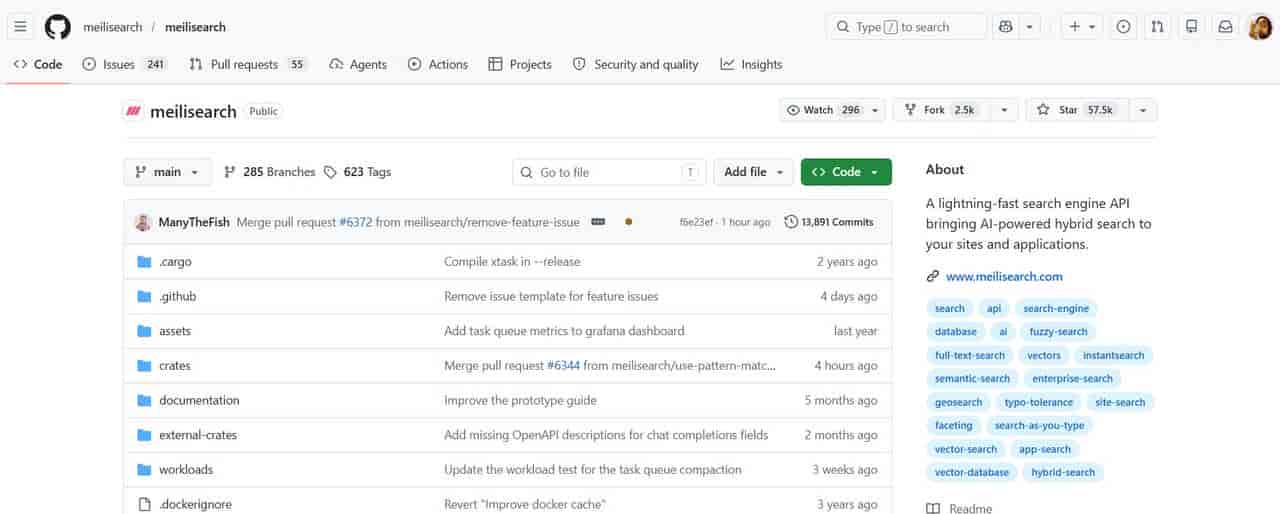Open Copilot dropdown arrow beside chat icon
1280x514 pixels.
(1030, 27)
